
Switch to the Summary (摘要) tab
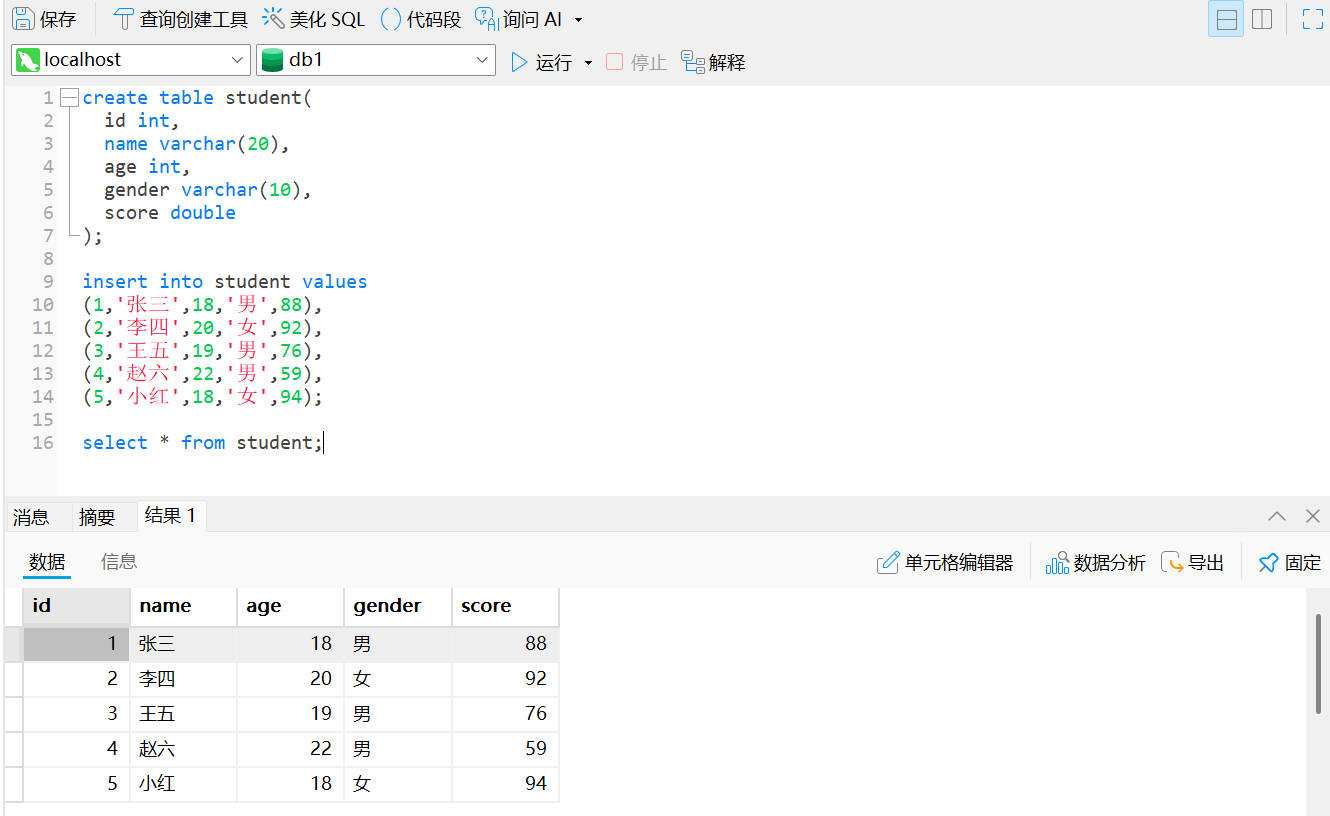tap(97, 517)
